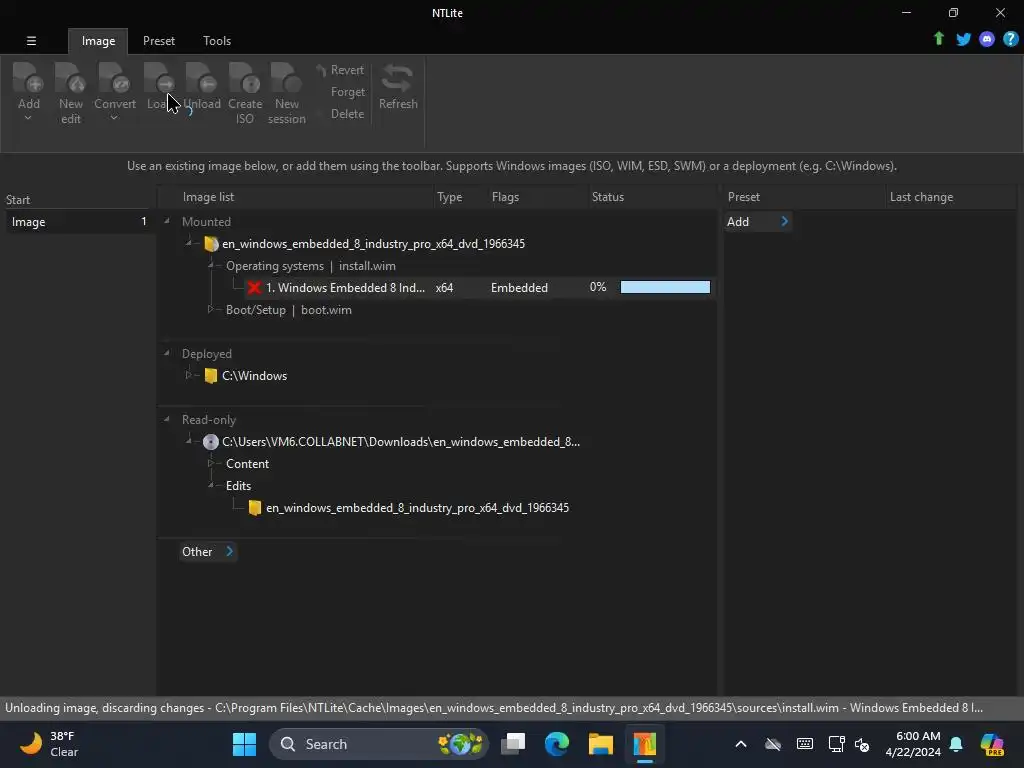Open the clock showing 6:00 AM
Image resolution: width=1024 pixels, height=768 pixels.
click(913, 744)
